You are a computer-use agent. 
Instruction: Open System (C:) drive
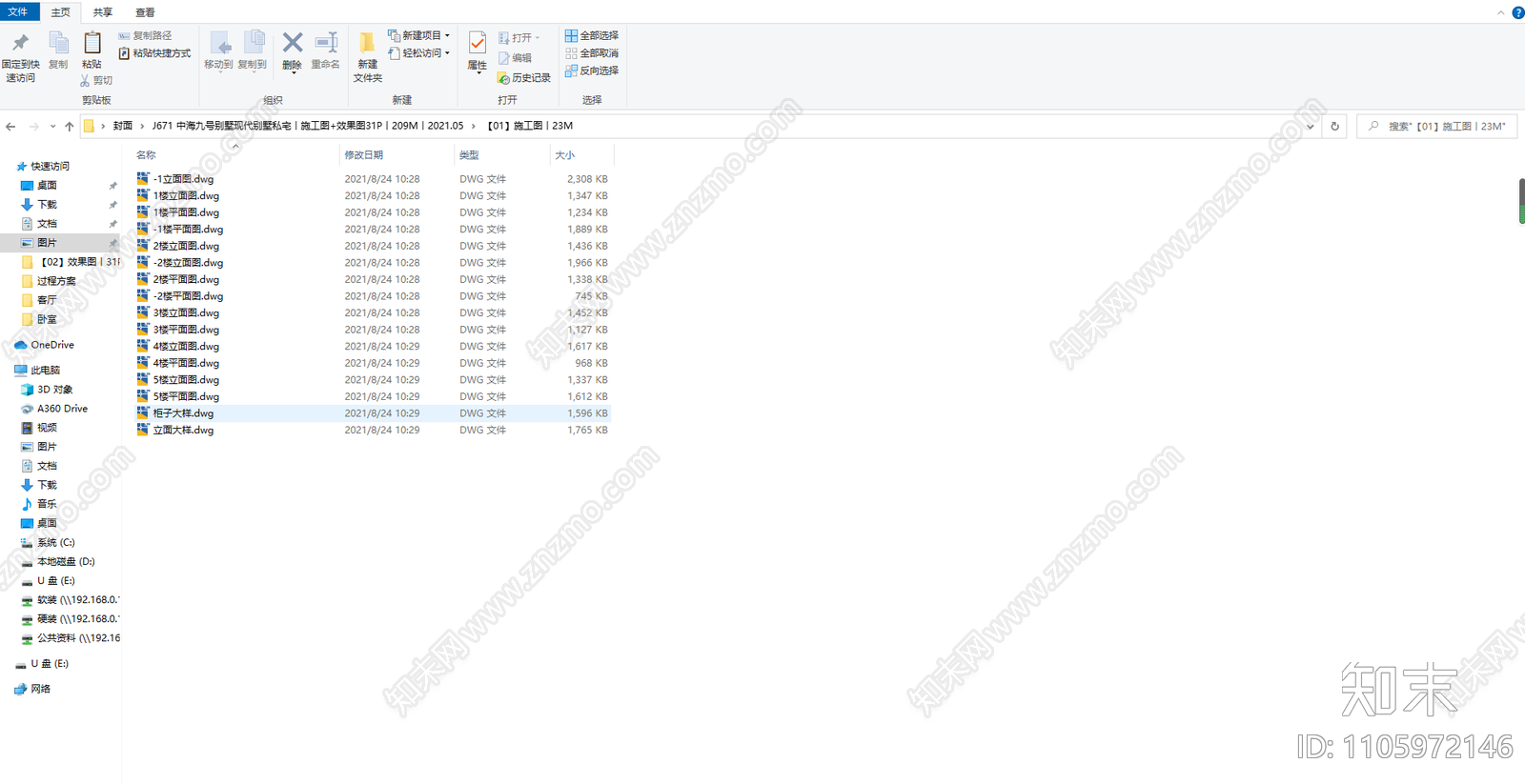tap(48, 542)
